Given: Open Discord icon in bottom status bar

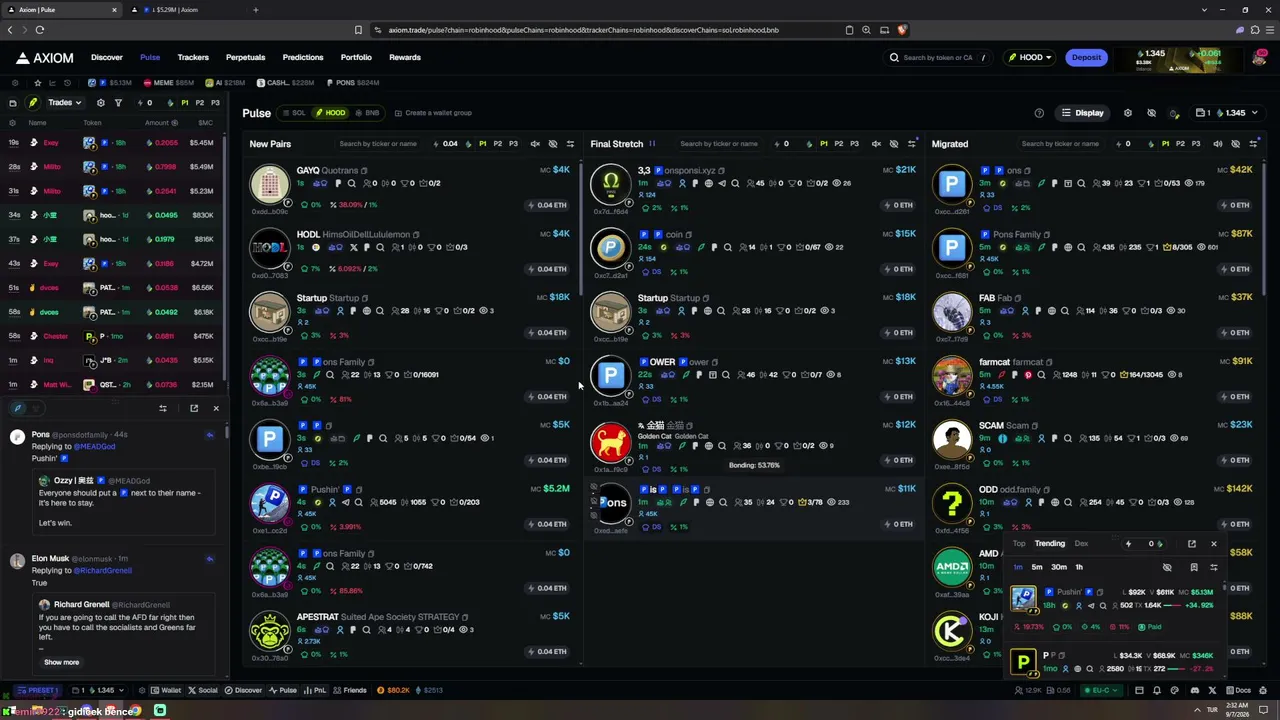Looking at the screenshot, I should pos(1194,690).
